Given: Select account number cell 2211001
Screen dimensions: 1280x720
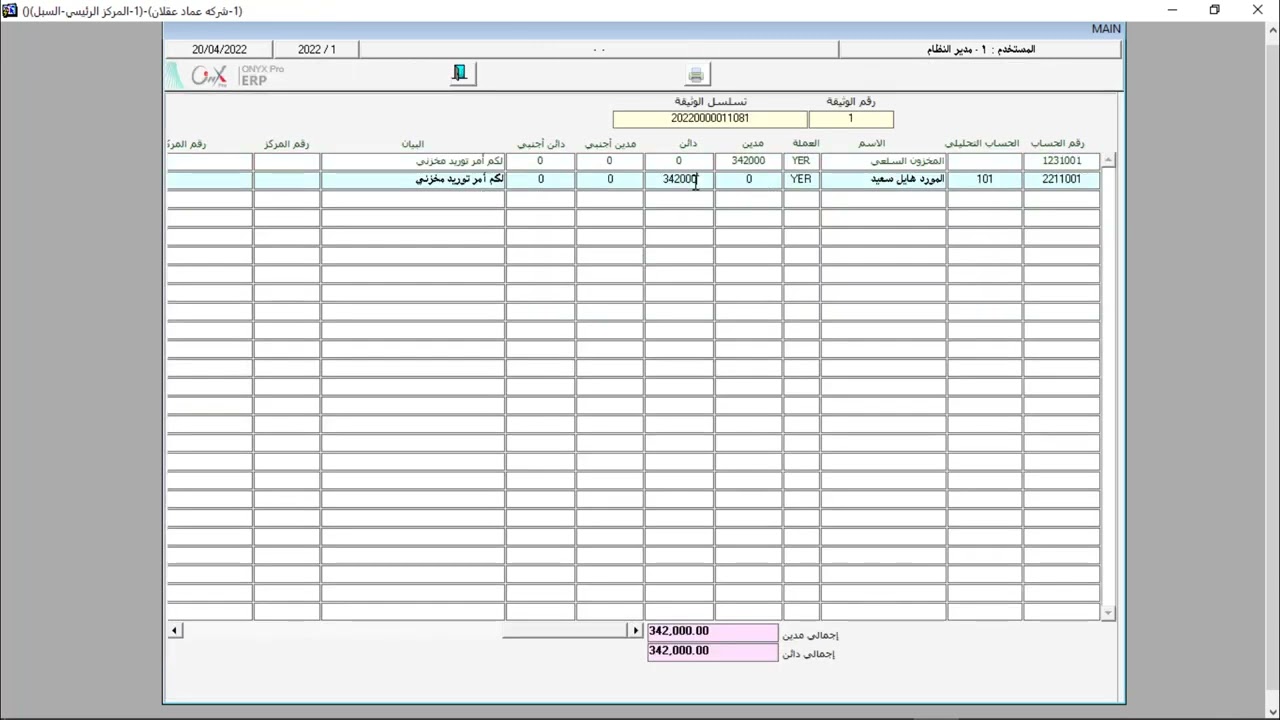Looking at the screenshot, I should (x=1061, y=179).
